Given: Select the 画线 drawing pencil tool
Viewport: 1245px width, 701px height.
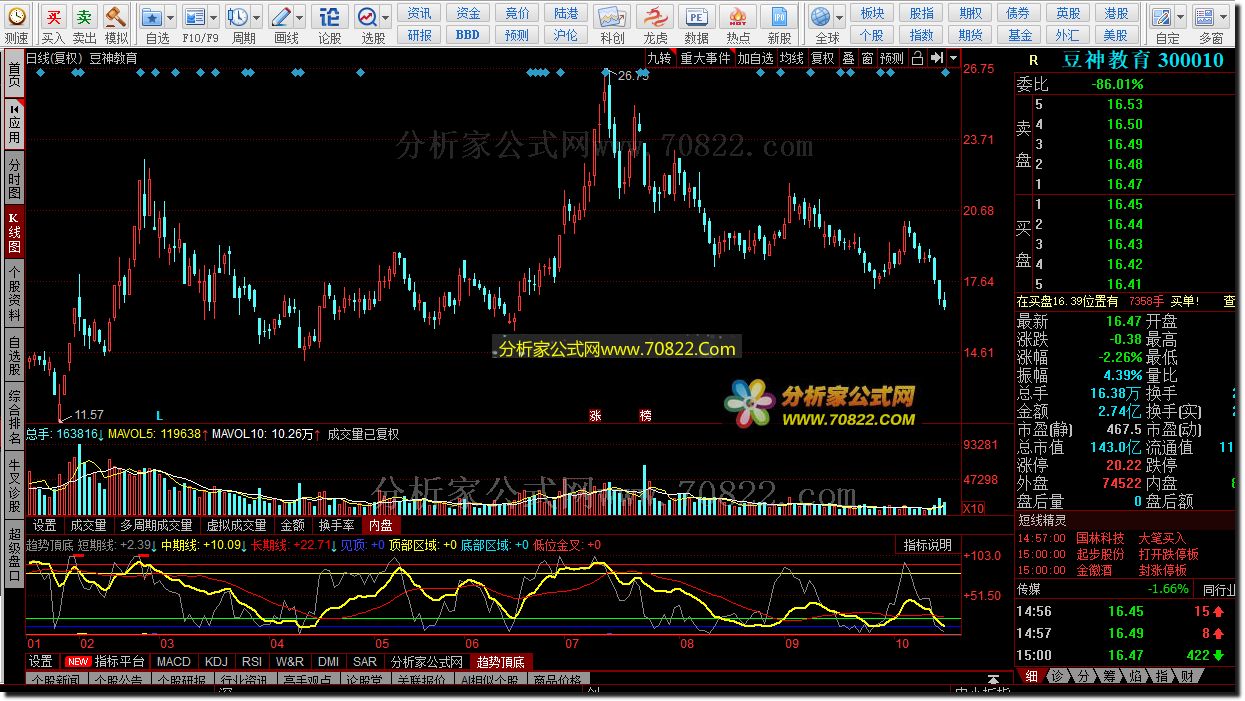Looking at the screenshot, I should tap(281, 17).
